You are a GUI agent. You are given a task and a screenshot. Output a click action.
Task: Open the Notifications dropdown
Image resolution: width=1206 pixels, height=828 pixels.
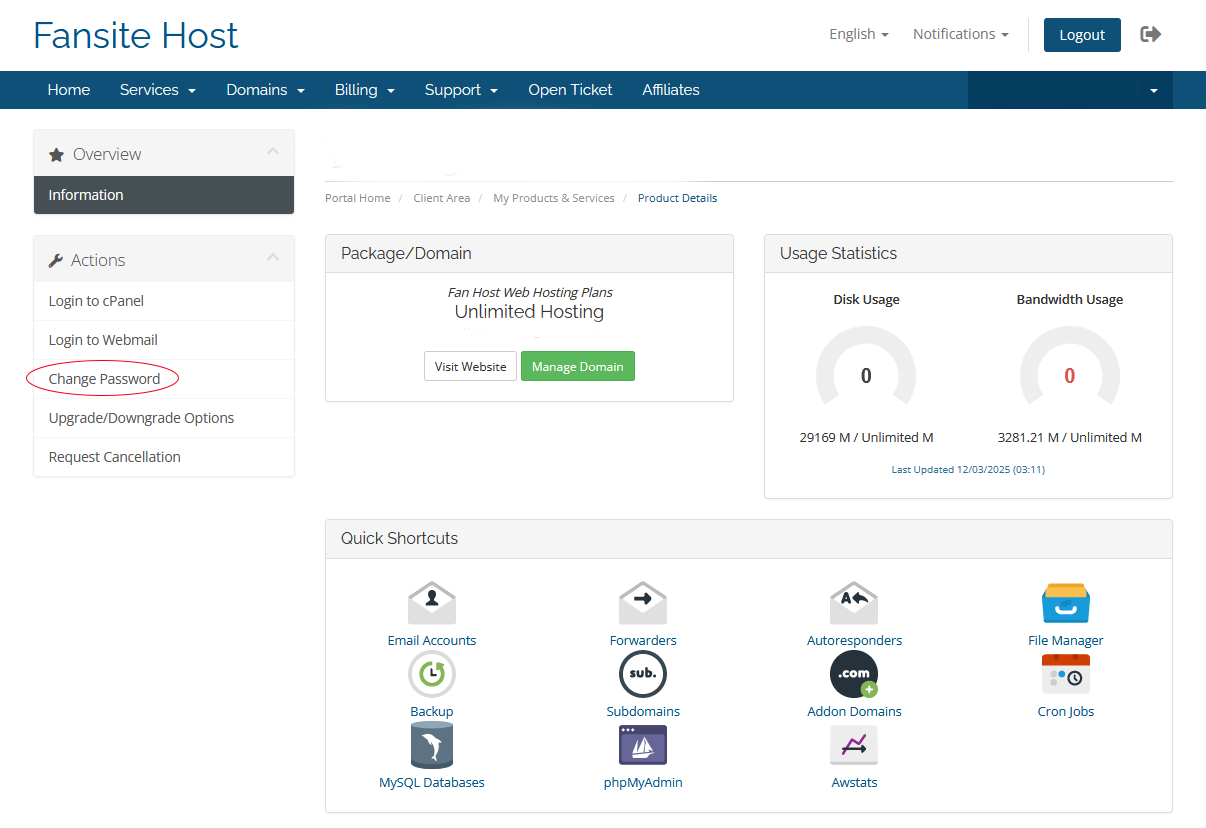tap(960, 34)
